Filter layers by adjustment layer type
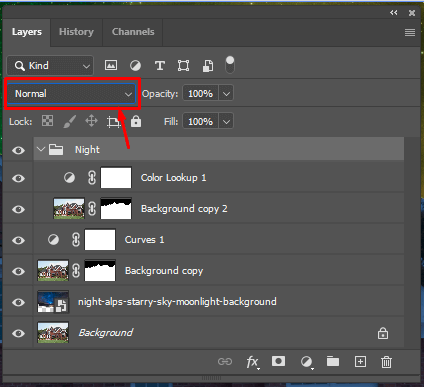 click(x=135, y=65)
